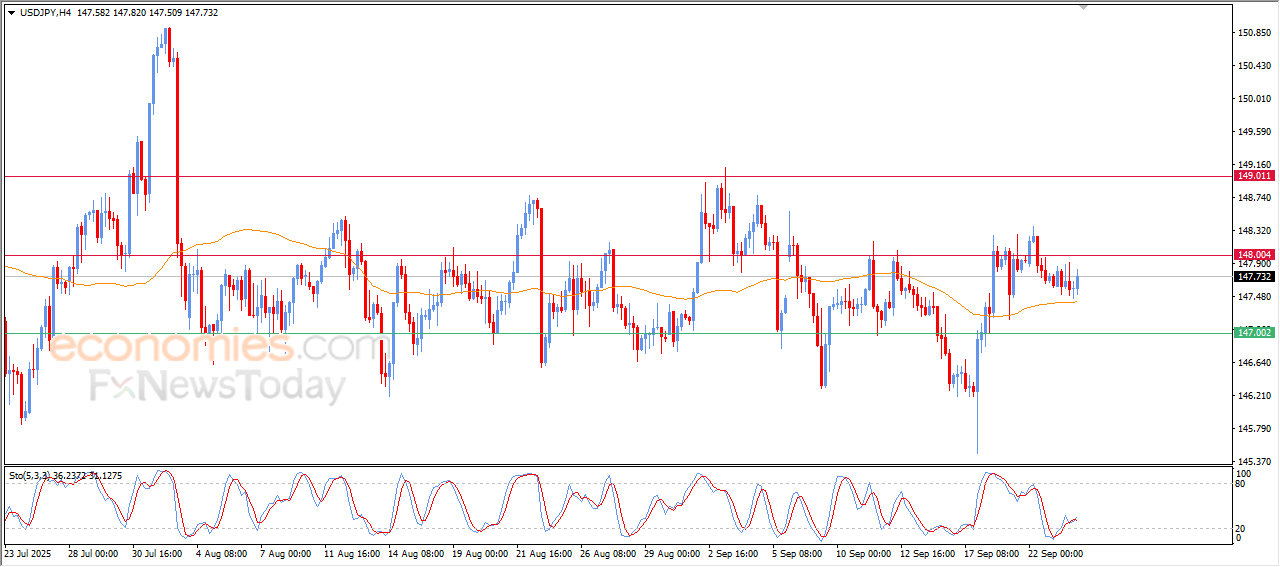The height and width of the screenshot is (567, 1280).
Task: Click the 4 Aug 08:00 time label
Action: click(220, 552)
